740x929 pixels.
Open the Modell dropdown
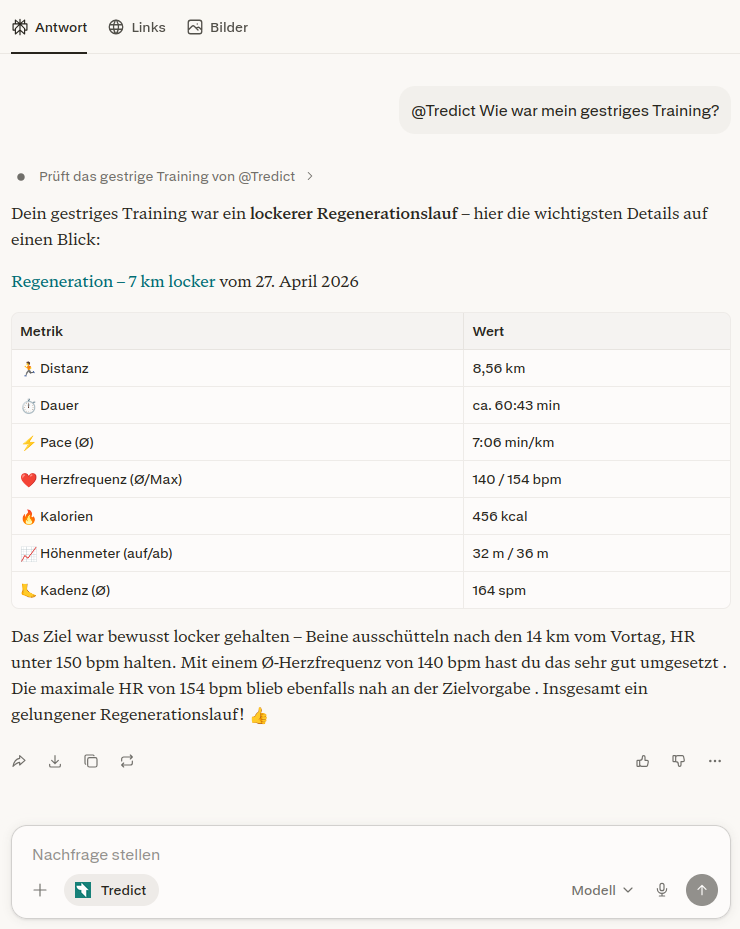601,890
